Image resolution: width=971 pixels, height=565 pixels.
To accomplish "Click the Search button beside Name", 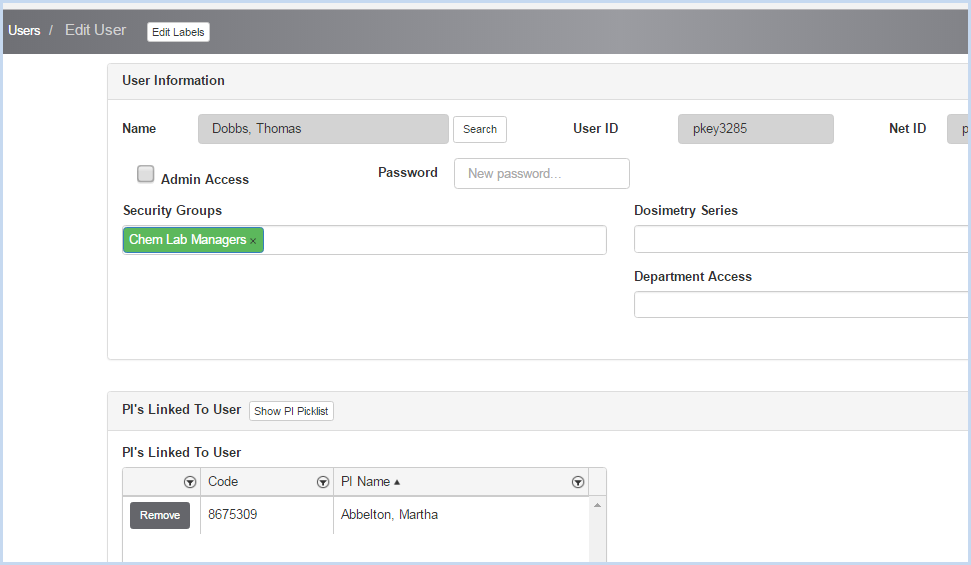I will tap(480, 129).
